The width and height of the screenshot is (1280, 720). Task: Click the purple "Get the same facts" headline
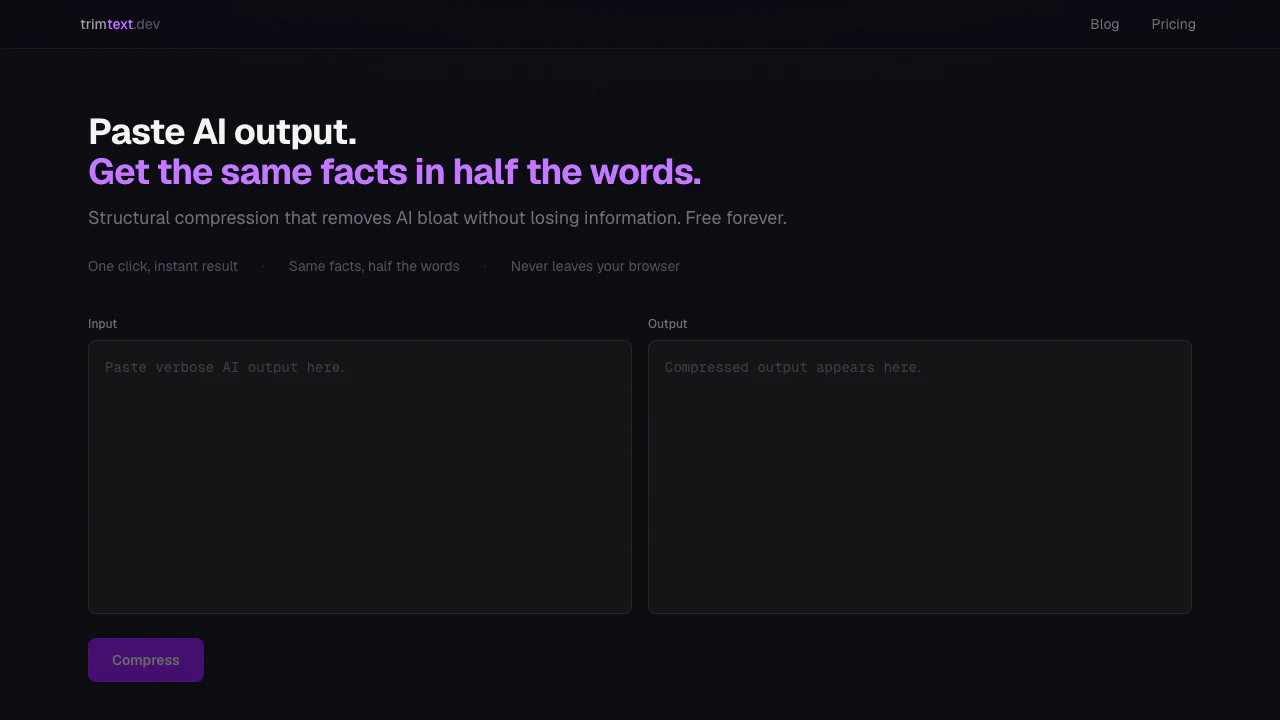tap(395, 172)
